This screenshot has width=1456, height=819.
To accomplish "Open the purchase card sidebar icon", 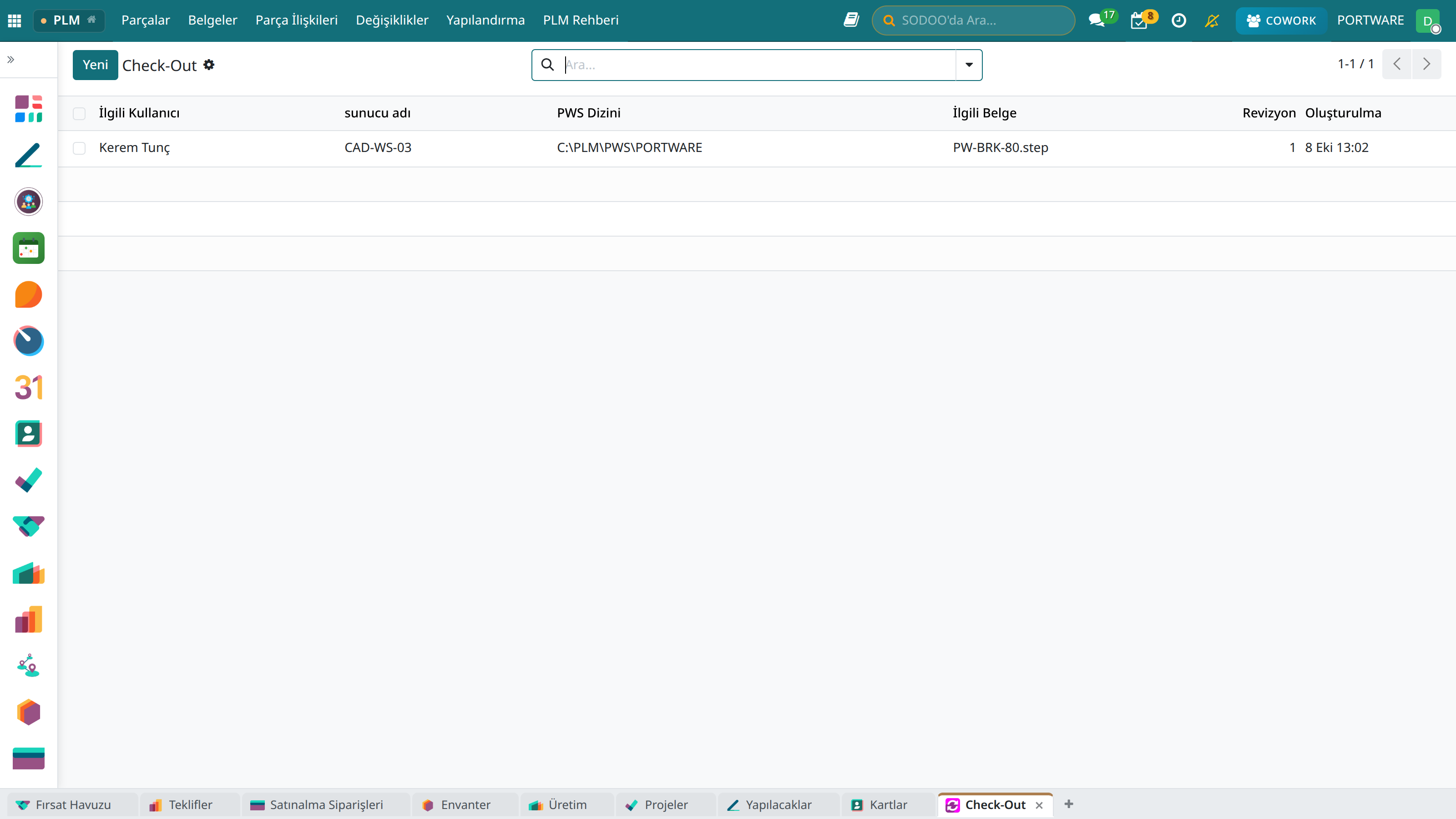I will (28, 758).
